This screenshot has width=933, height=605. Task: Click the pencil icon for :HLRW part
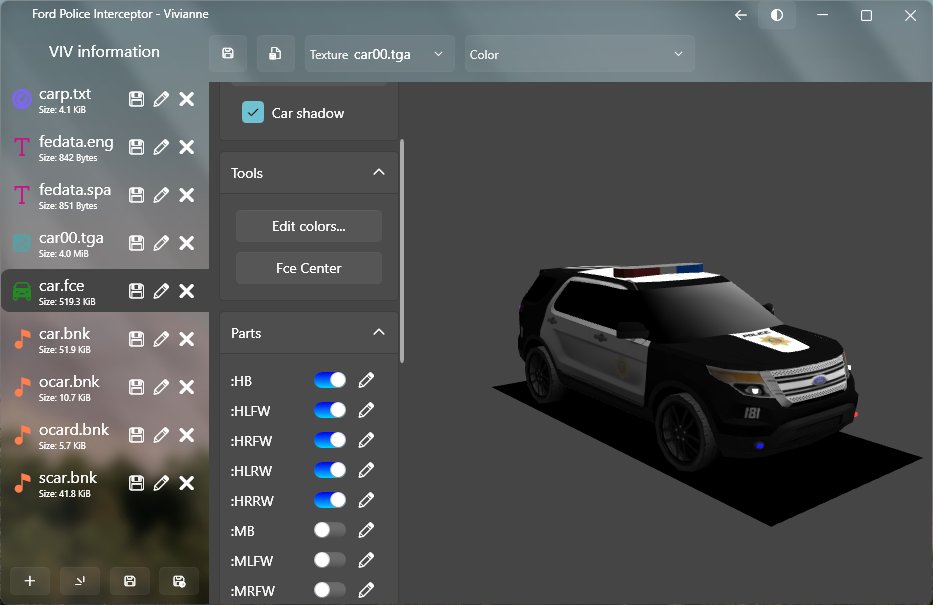367,470
